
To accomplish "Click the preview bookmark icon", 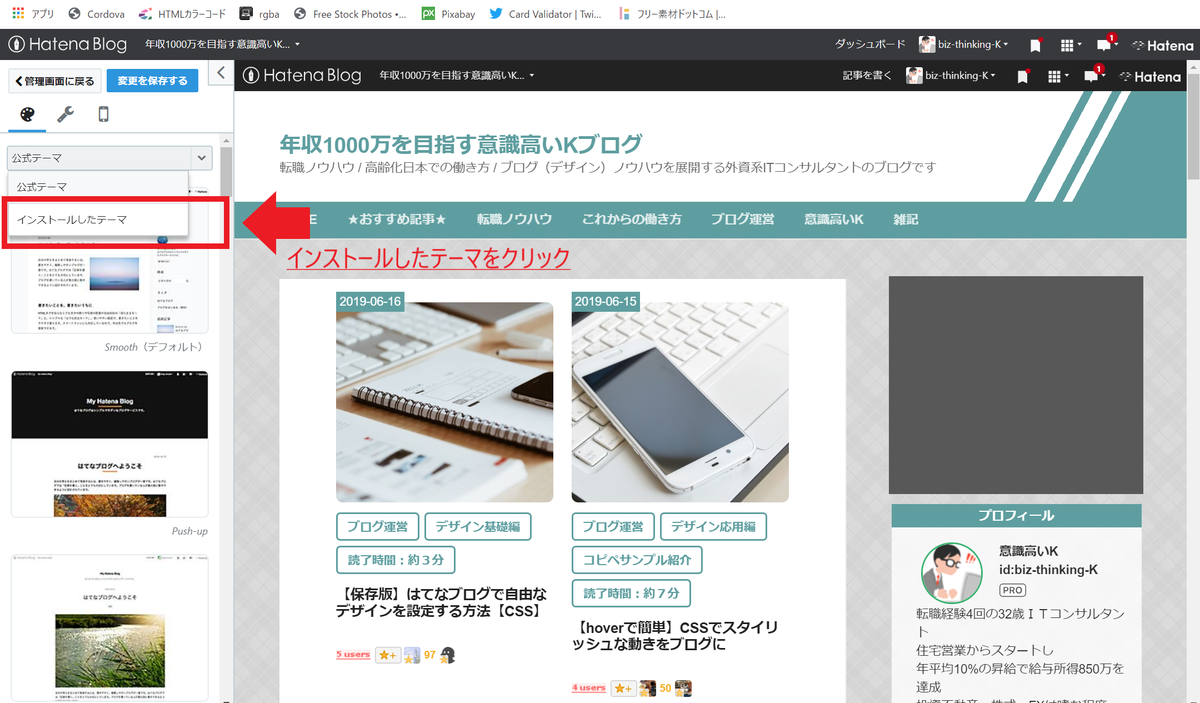I will point(1022,77).
